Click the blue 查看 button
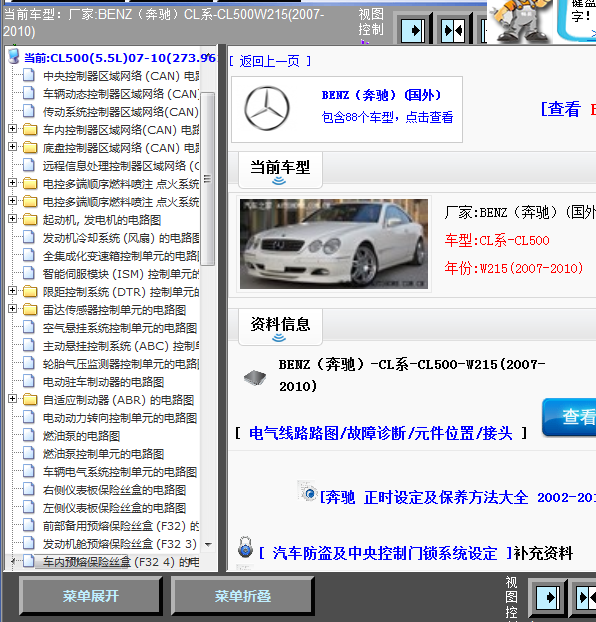The height and width of the screenshot is (622, 596). [570, 417]
